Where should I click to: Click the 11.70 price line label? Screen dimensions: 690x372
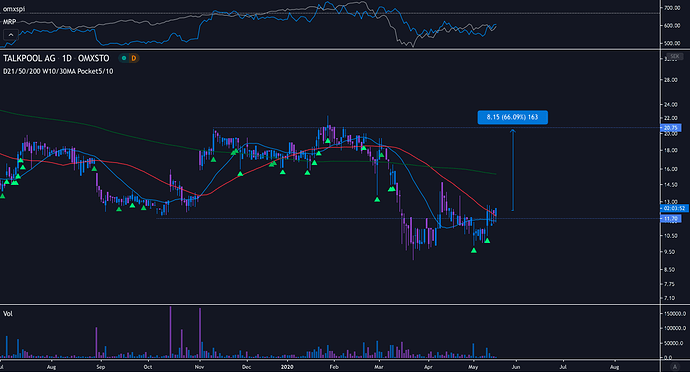[x=671, y=218]
